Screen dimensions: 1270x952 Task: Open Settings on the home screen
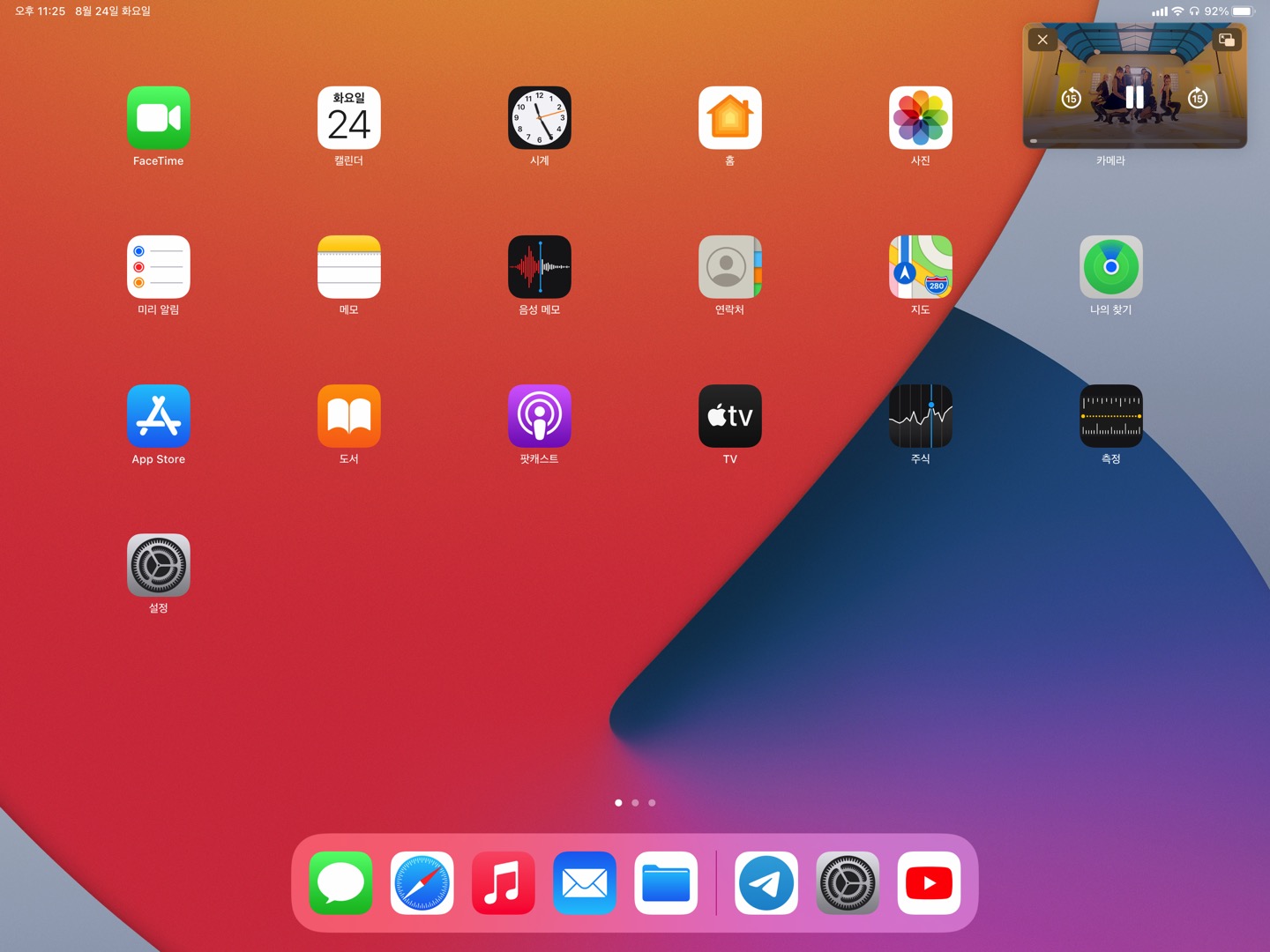(x=159, y=565)
